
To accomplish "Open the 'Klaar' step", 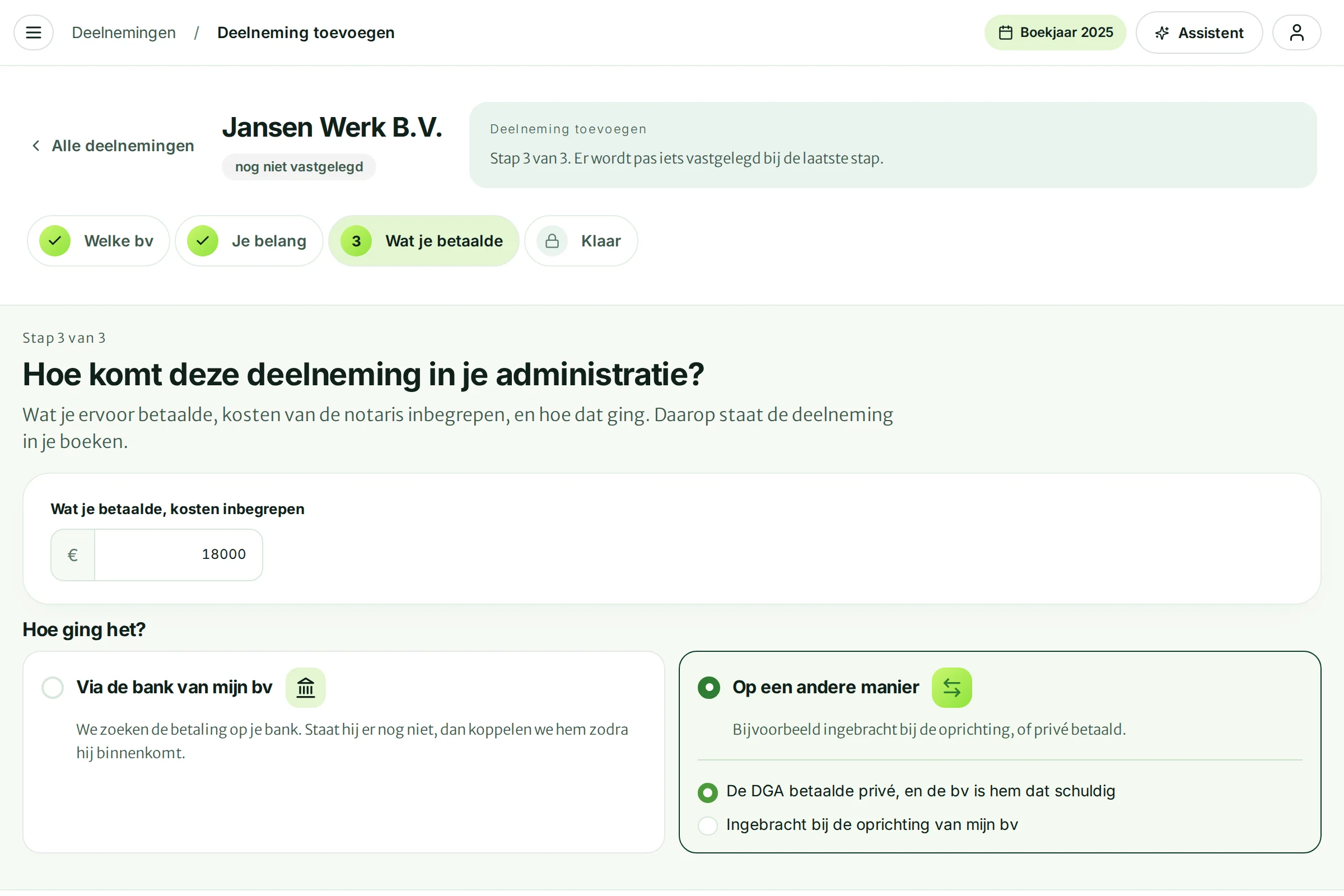I will pyautogui.click(x=581, y=241).
